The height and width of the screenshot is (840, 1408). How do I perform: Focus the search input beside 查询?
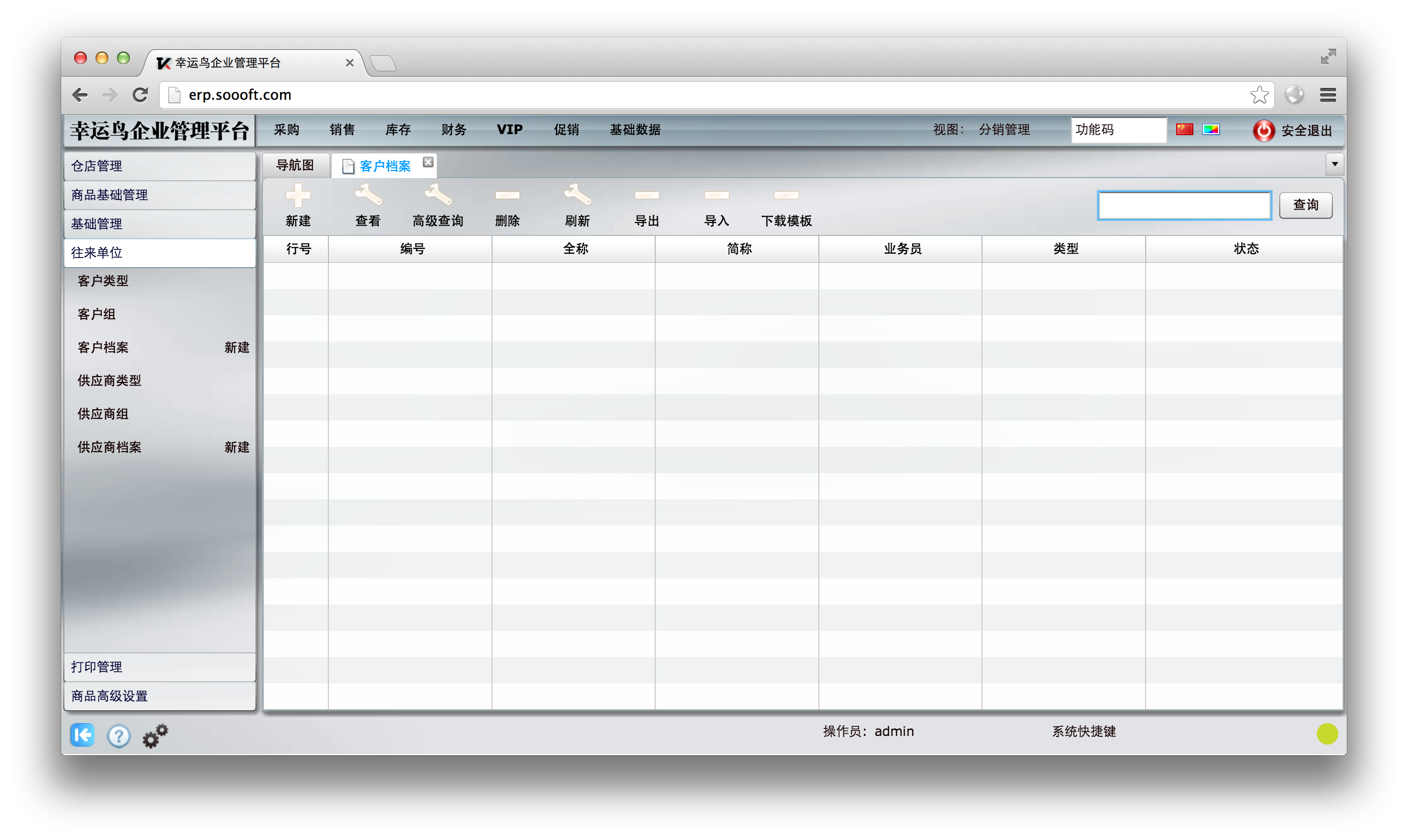pos(1184,205)
